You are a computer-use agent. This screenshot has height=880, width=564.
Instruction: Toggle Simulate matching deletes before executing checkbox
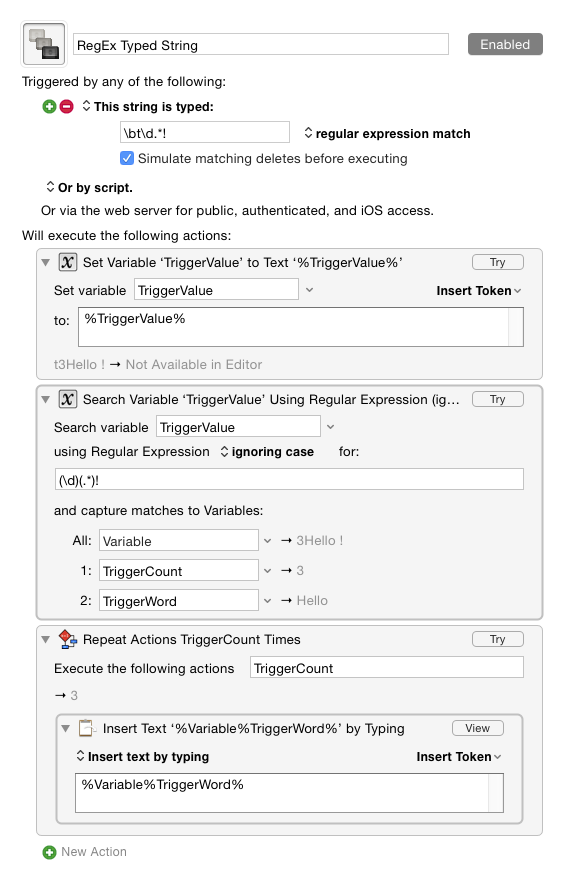pos(127,158)
